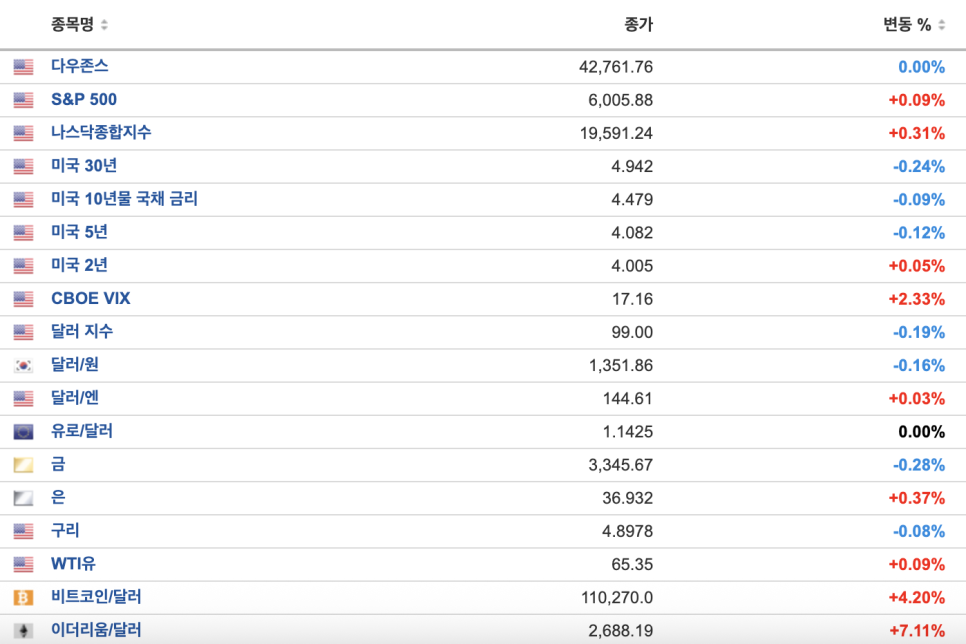966x644 pixels.
Task: Open the 다우존스 index link
Action: tap(79, 66)
